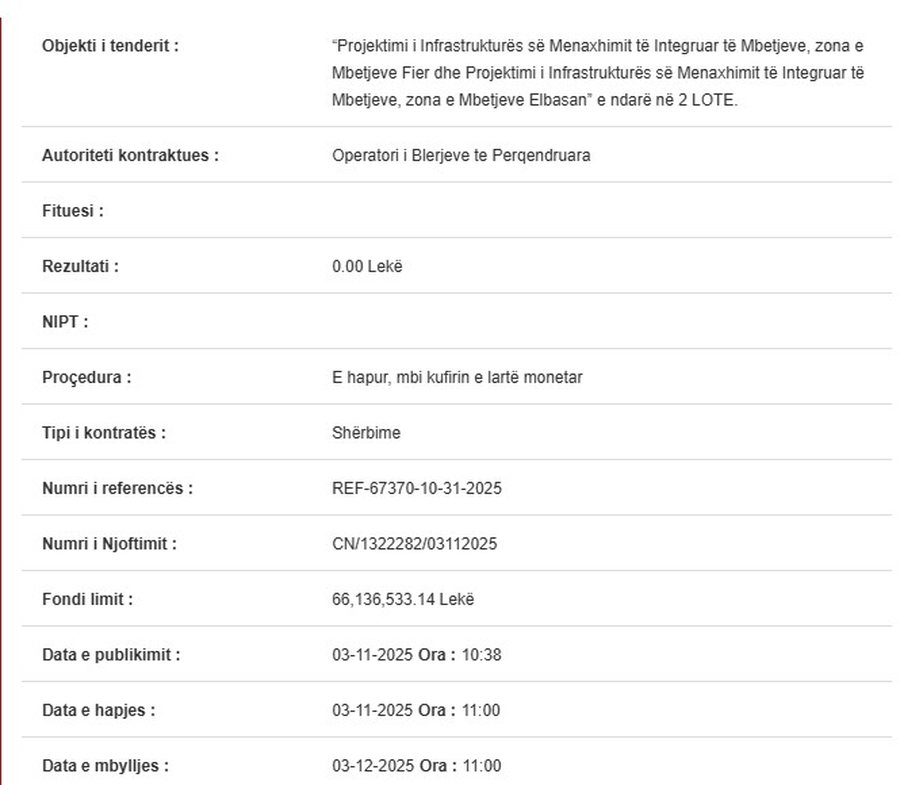Click the '66,136,533.14 Lekë' limit fund value

click(403, 600)
